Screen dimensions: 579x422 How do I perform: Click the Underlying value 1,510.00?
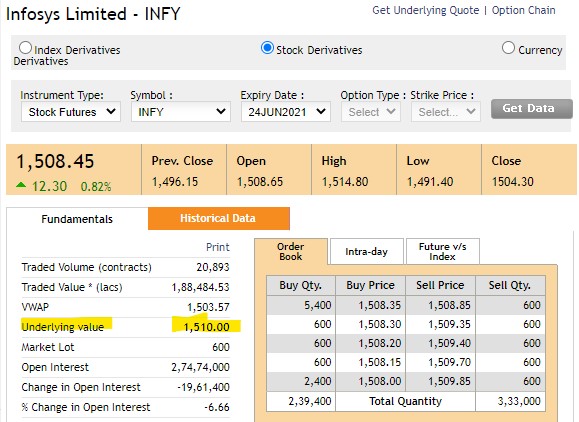click(206, 327)
